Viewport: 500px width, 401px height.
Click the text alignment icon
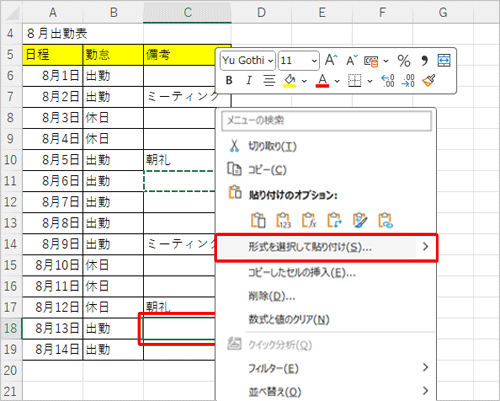(269, 80)
